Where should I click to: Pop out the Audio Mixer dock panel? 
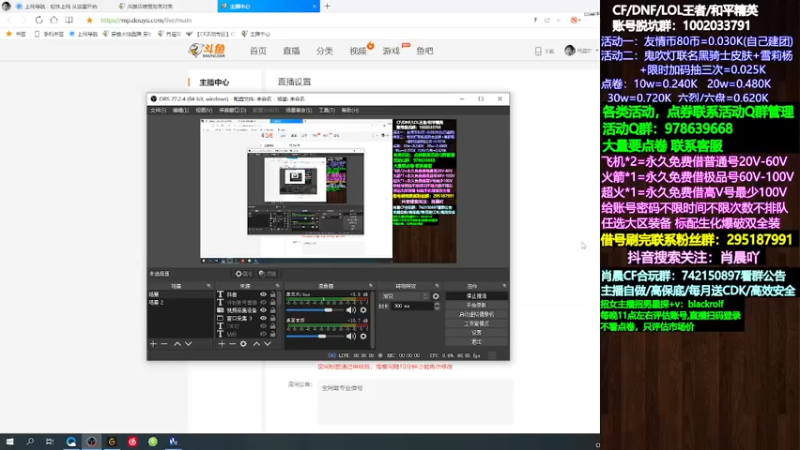[370, 286]
